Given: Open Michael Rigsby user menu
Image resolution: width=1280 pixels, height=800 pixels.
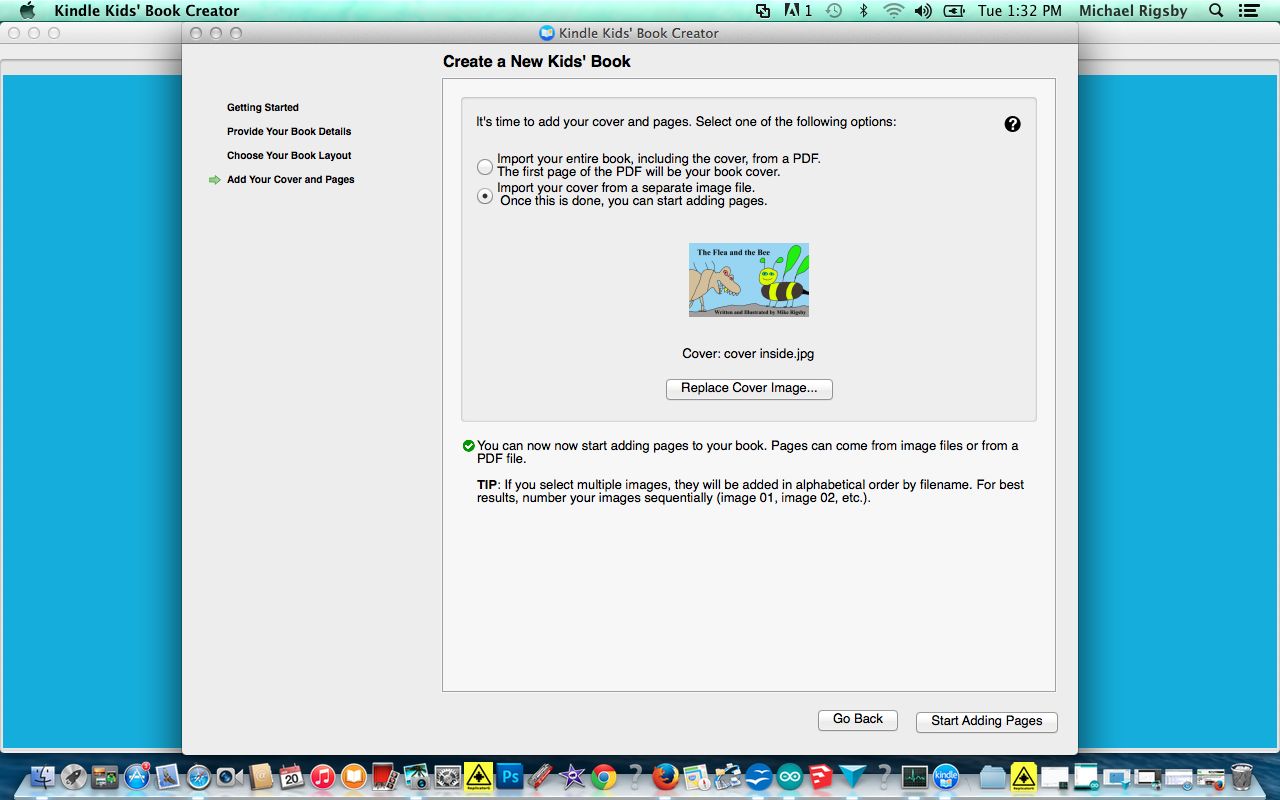Looking at the screenshot, I should [x=1133, y=11].
